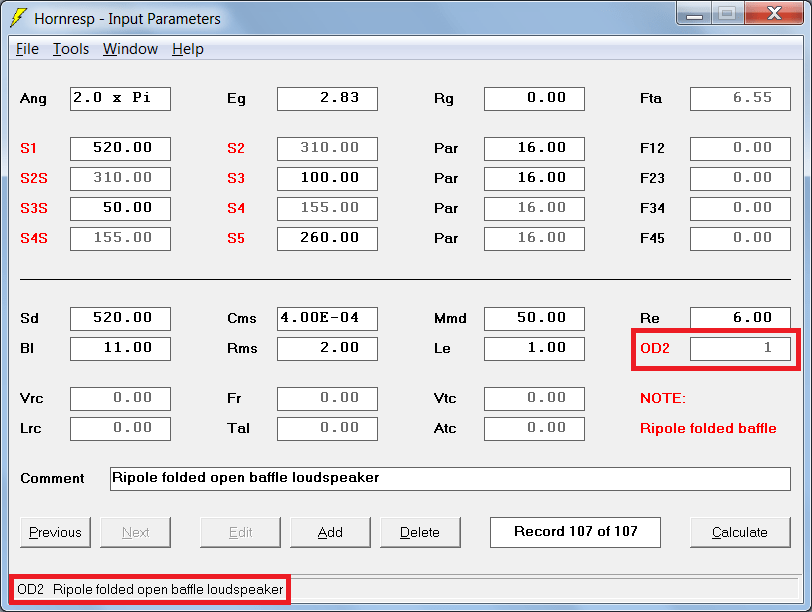Select the Atc input field
The image size is (812, 612).
pos(534,429)
